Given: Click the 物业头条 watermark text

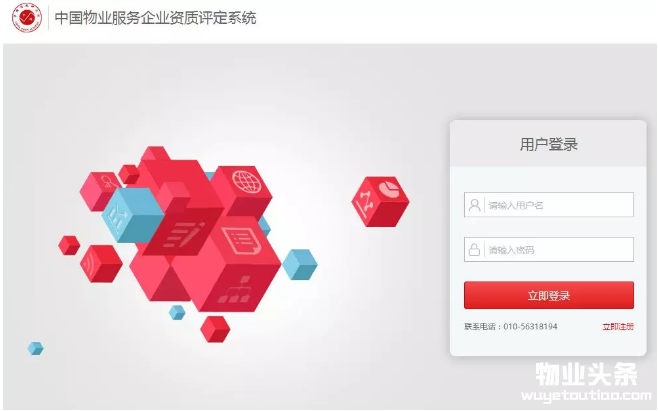Looking at the screenshot, I should click(587, 374).
